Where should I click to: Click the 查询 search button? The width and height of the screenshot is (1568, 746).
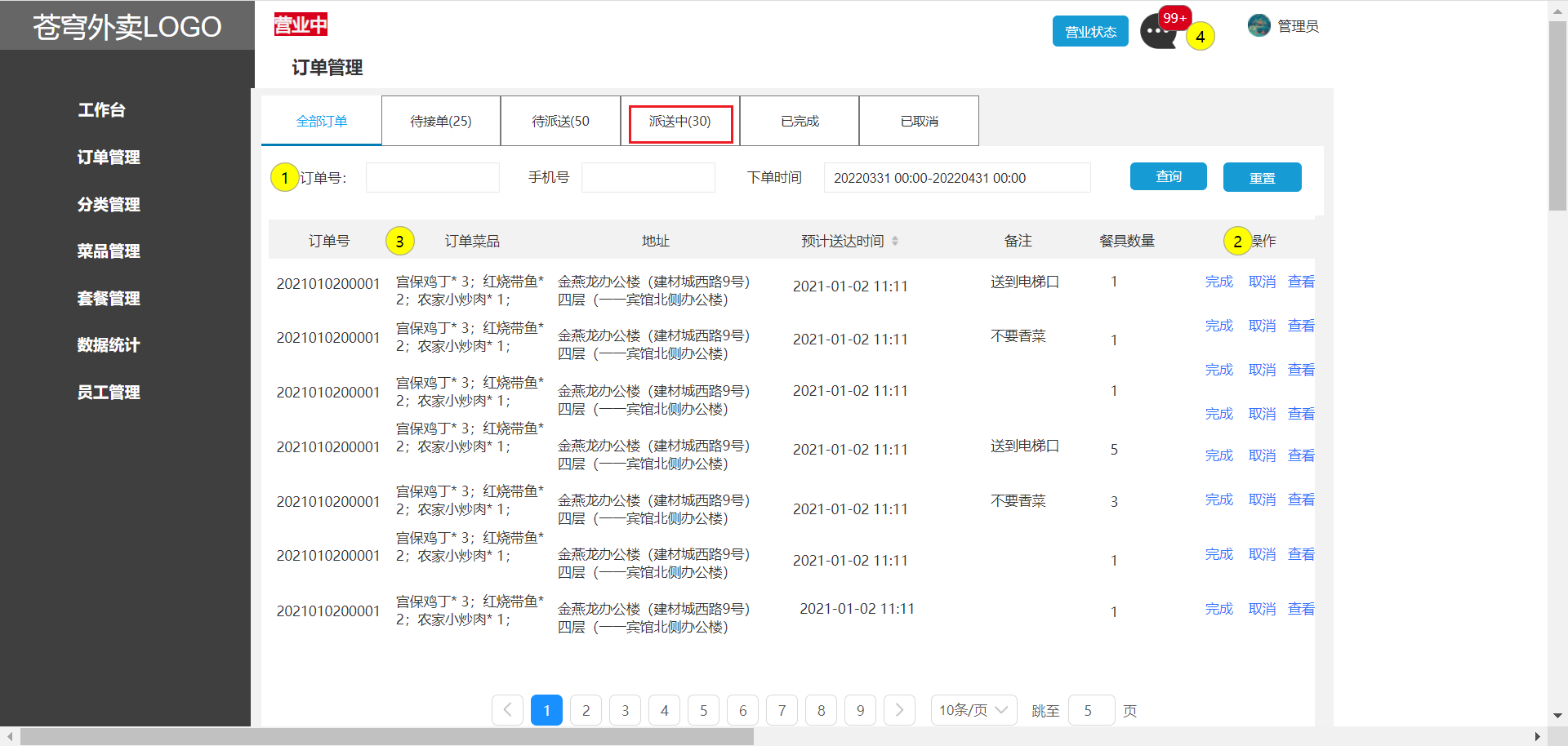pos(1168,176)
